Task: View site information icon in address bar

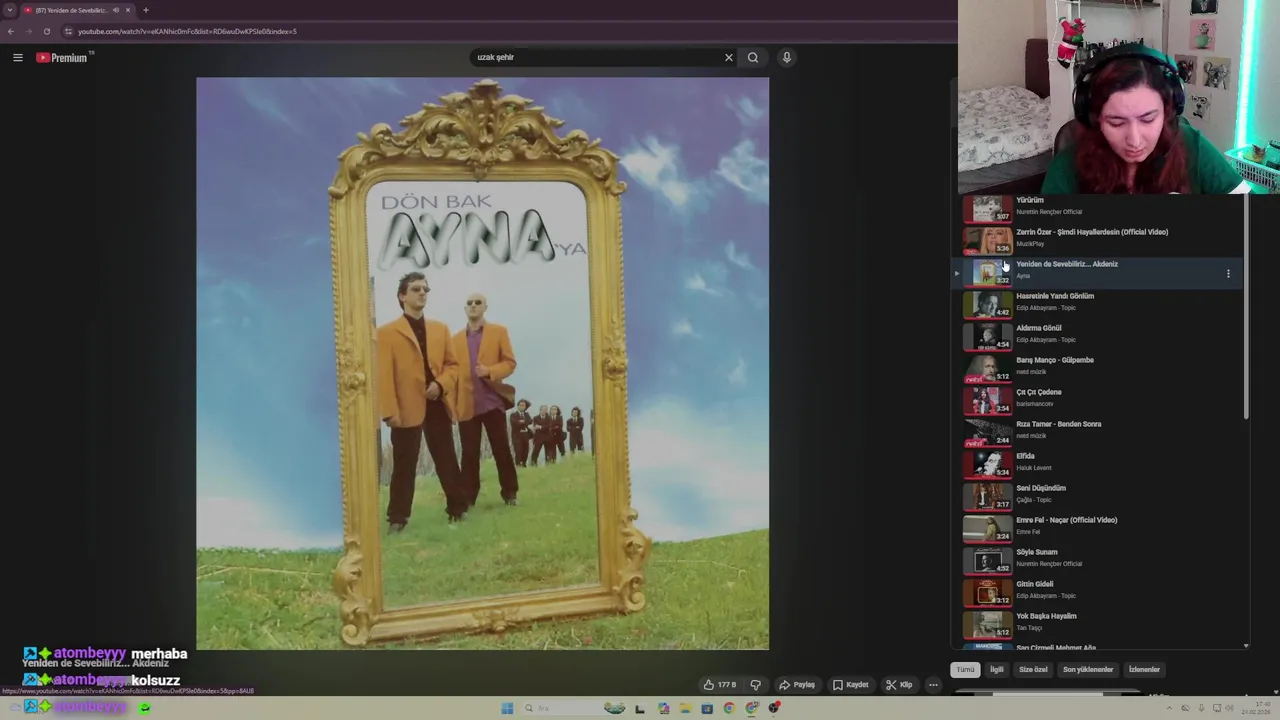Action: (x=68, y=31)
